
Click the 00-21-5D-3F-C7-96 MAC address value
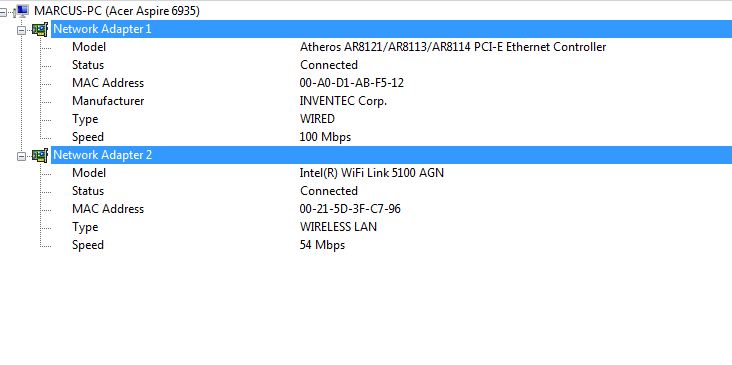(350, 209)
